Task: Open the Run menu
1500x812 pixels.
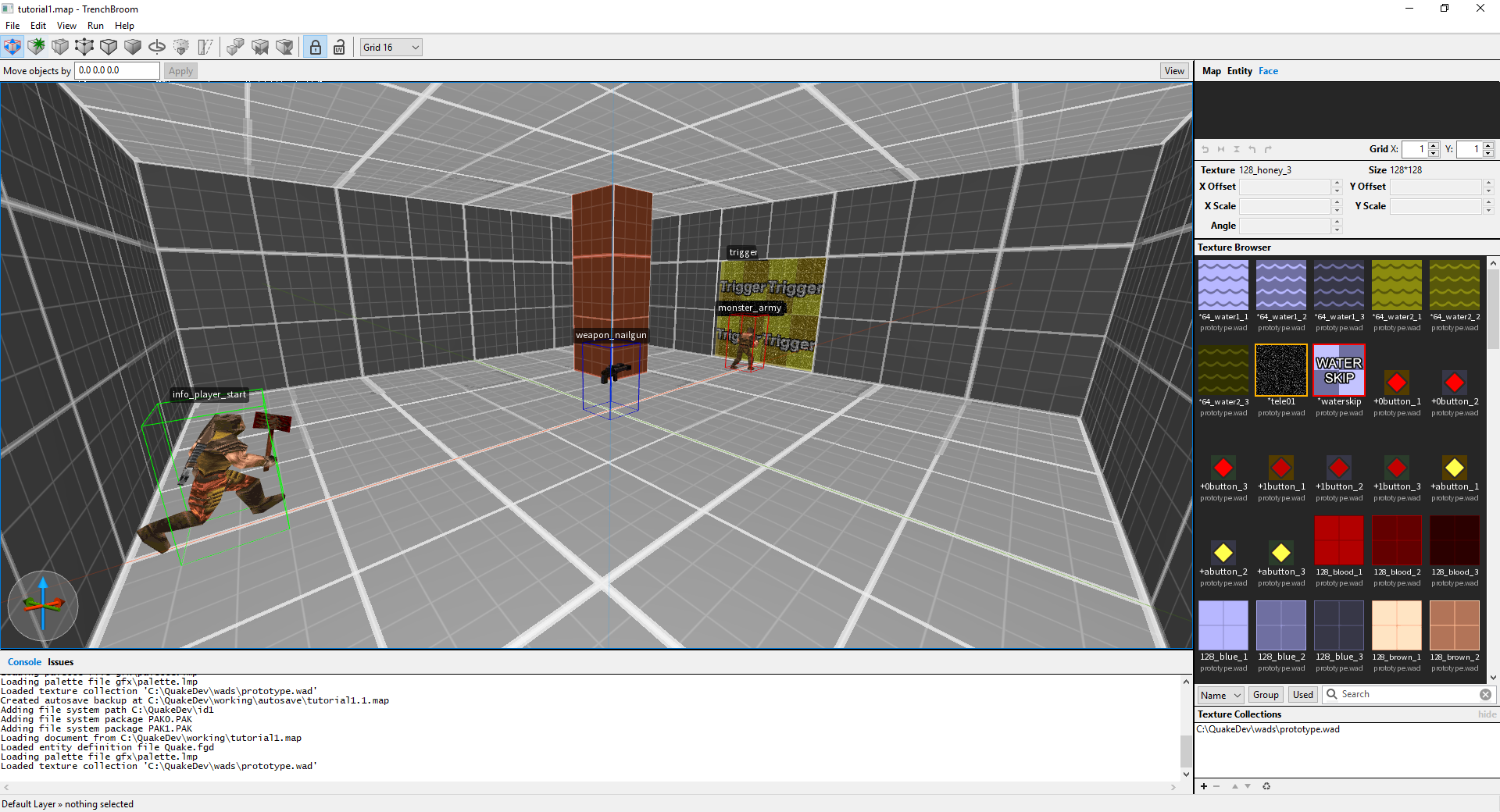Action: click(x=95, y=26)
